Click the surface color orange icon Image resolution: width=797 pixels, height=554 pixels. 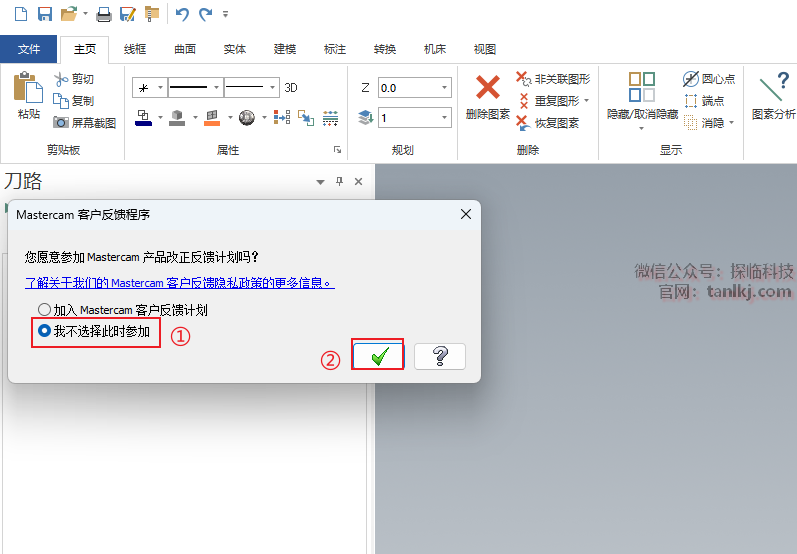[x=212, y=118]
